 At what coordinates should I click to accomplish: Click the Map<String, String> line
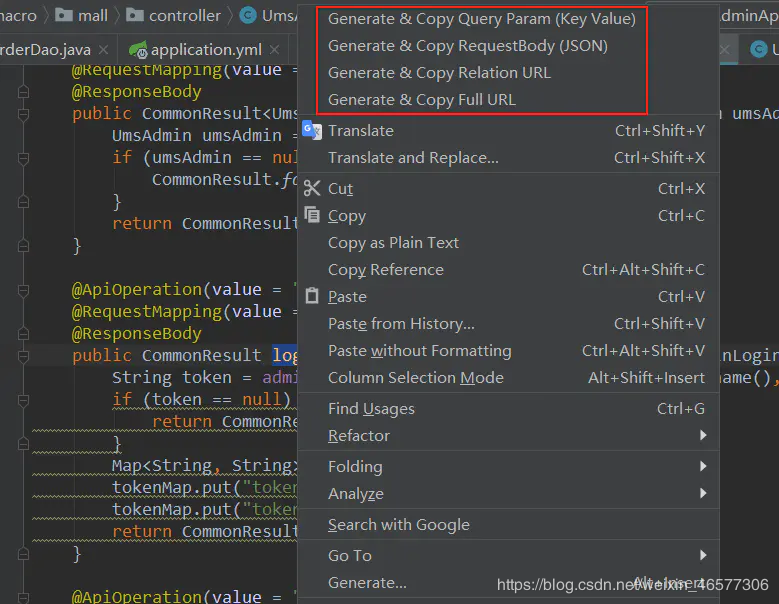[x=205, y=466]
